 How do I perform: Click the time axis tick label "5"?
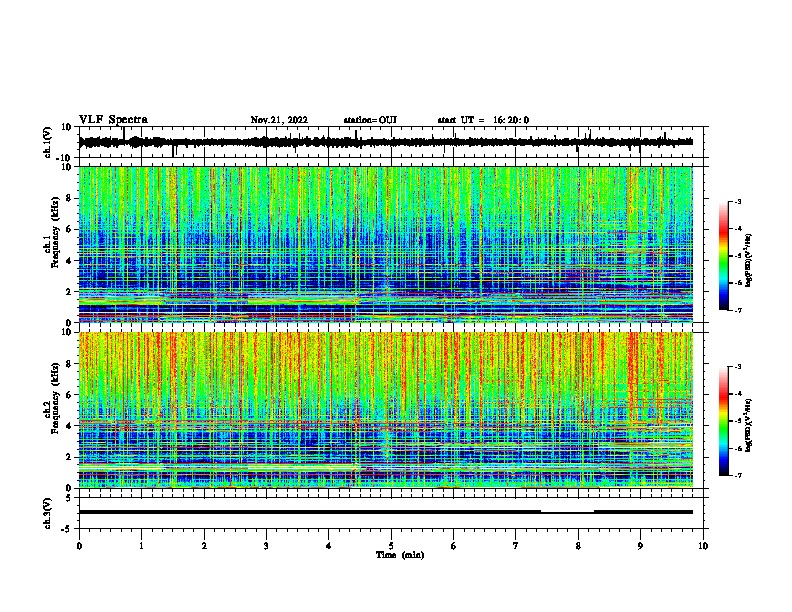391,546
